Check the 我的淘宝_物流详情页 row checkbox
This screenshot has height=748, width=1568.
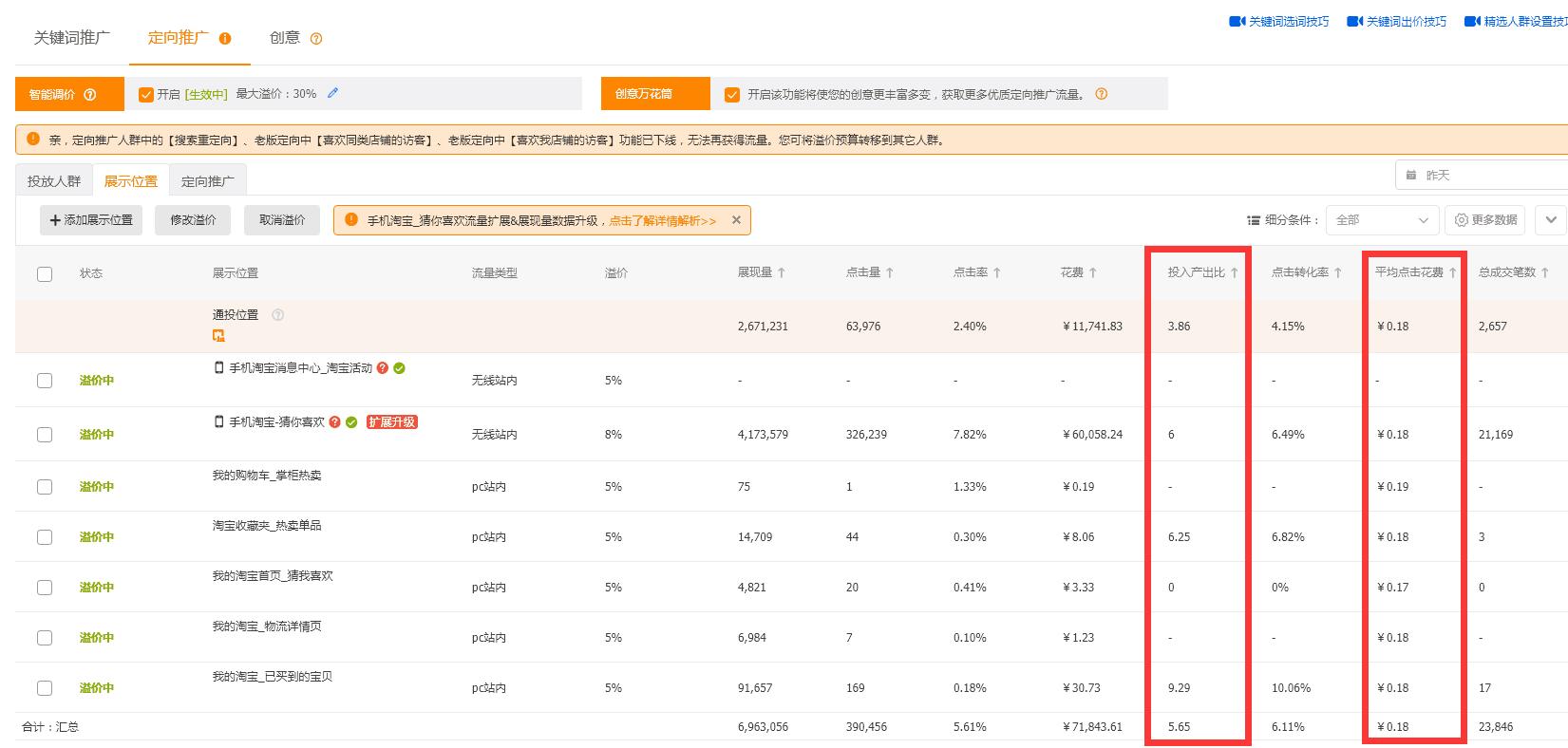45,638
